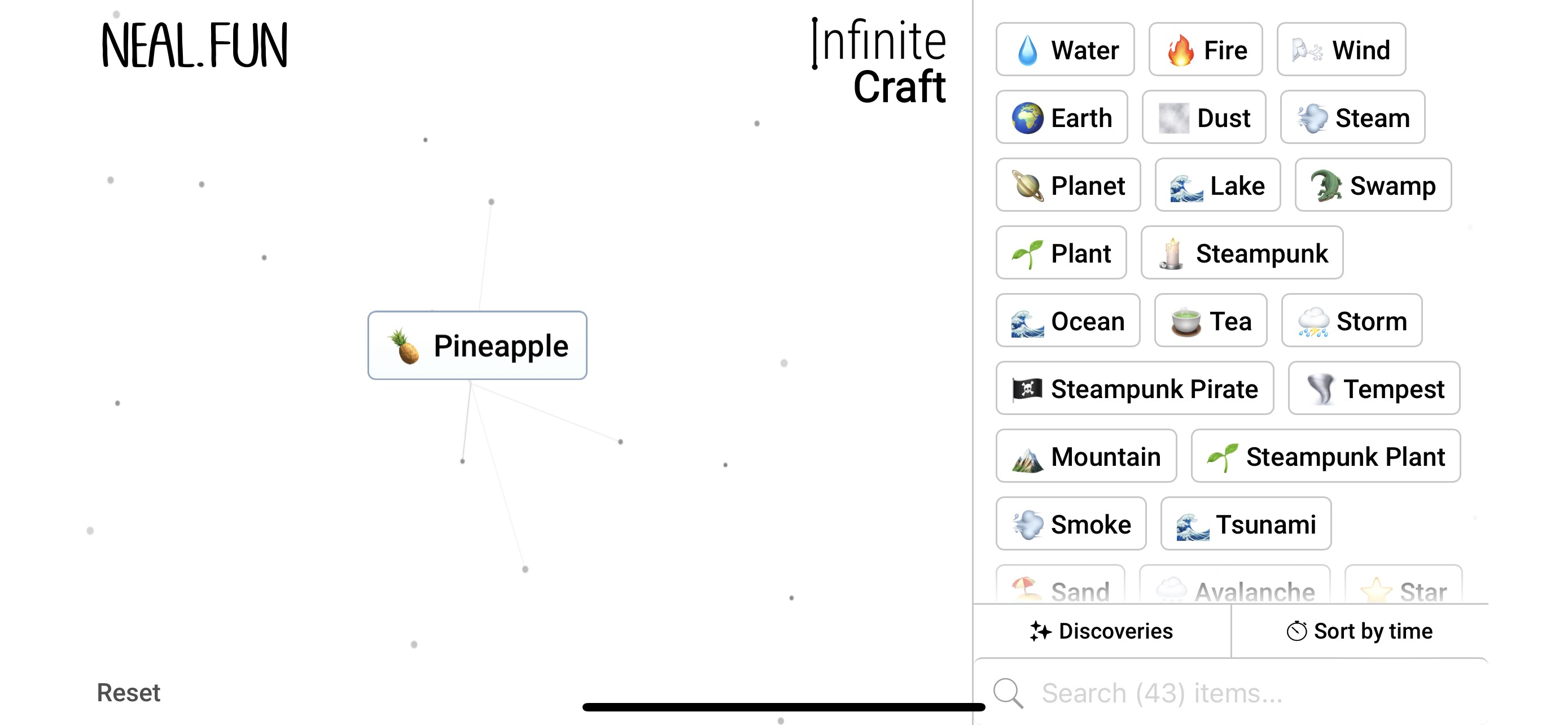
Task: Pick the Mountain element
Action: coord(1087,456)
